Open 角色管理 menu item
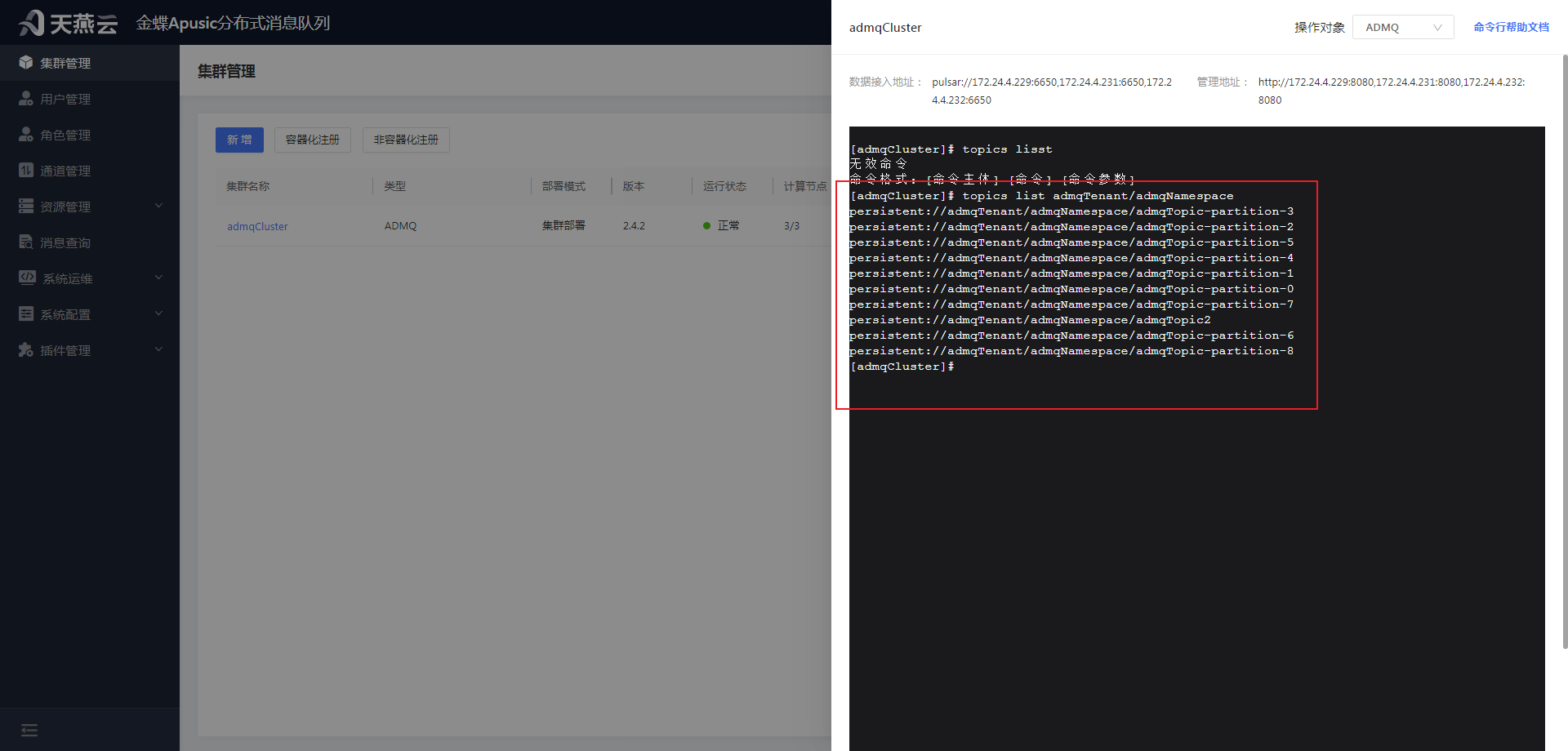Screen dimensions: 1568x751 tap(90, 135)
